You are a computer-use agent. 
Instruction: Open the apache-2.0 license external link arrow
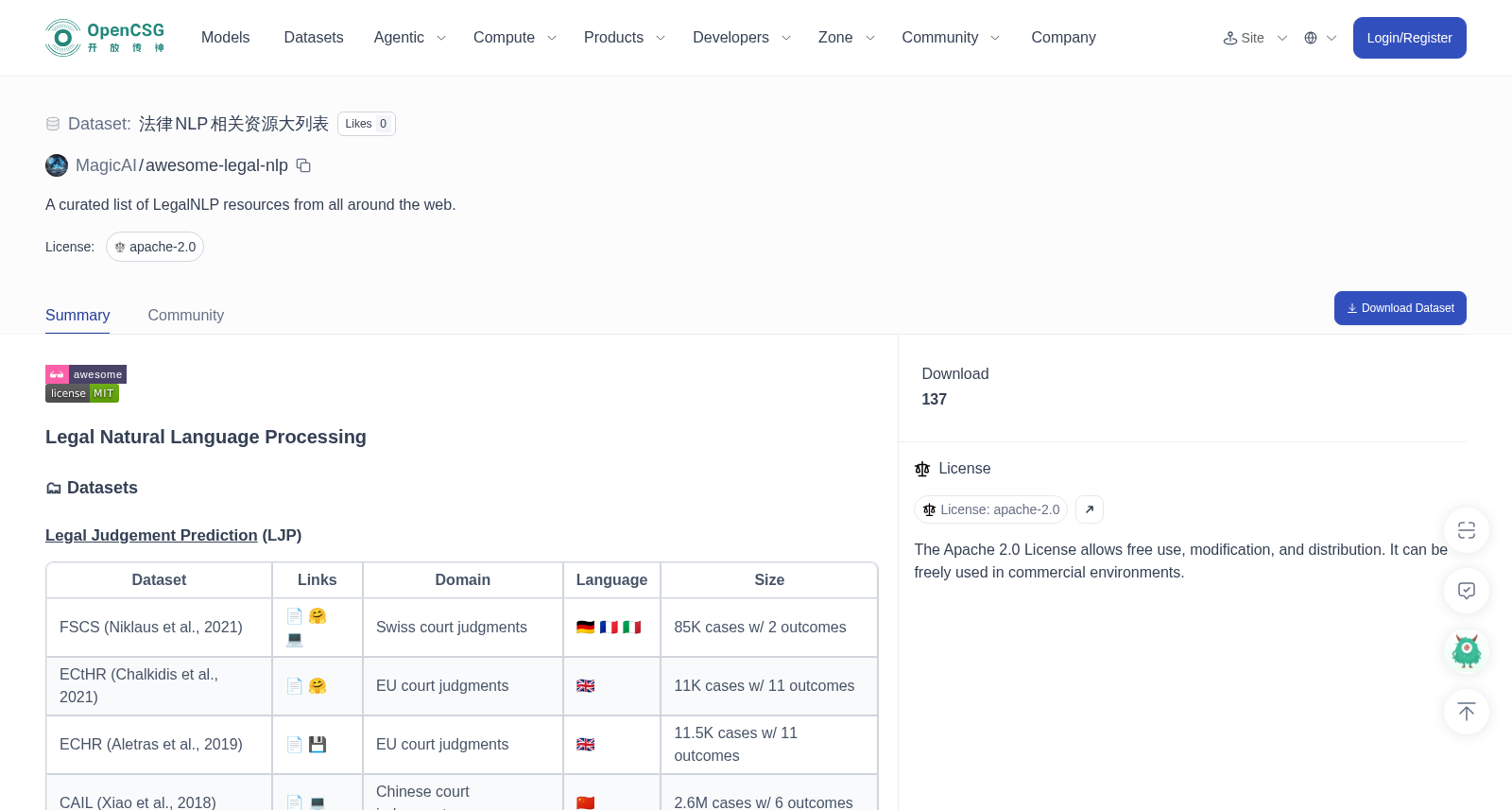coord(1090,509)
